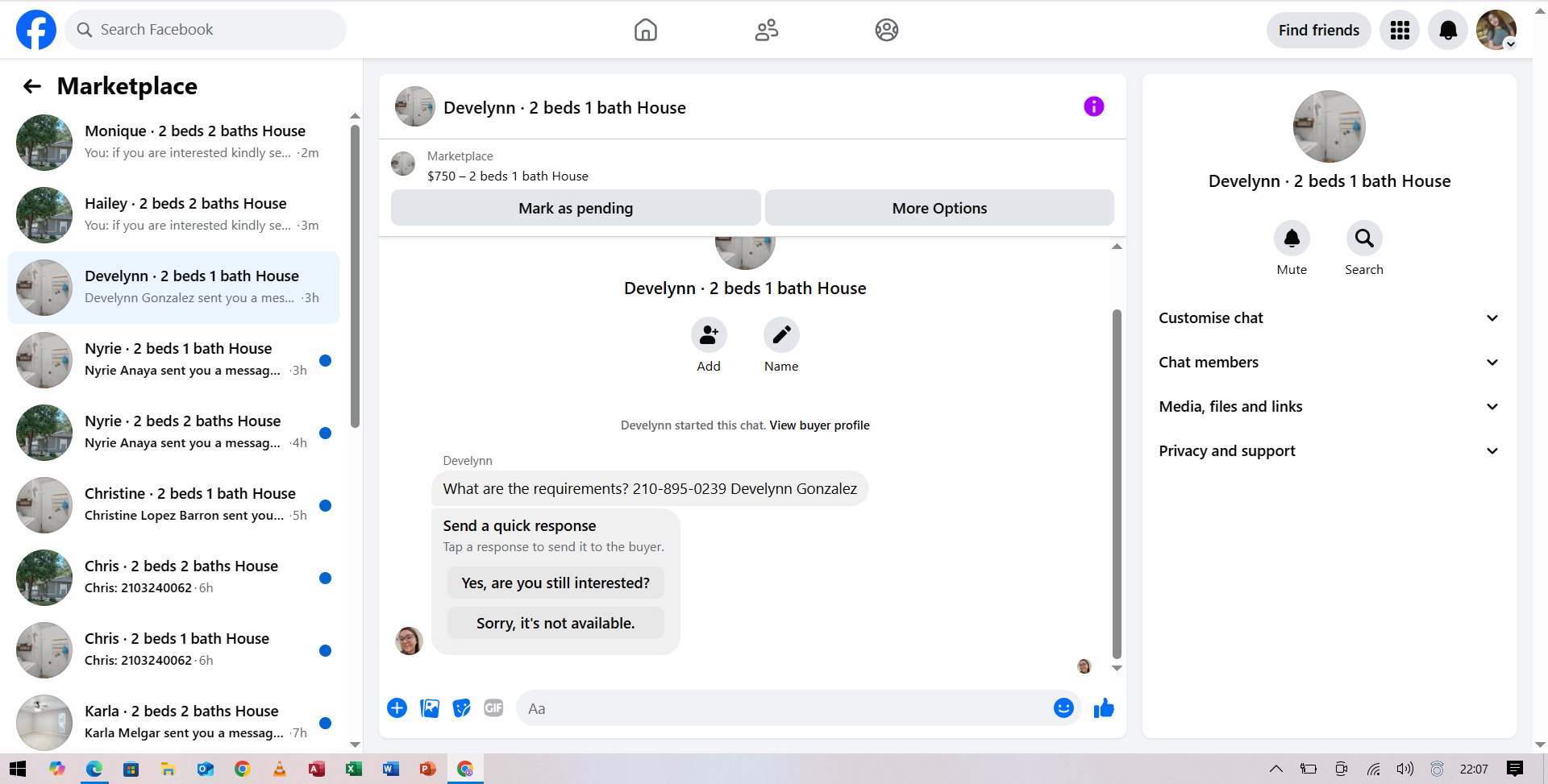Open the View buyer profile link
This screenshot has width=1548, height=784.
click(819, 425)
